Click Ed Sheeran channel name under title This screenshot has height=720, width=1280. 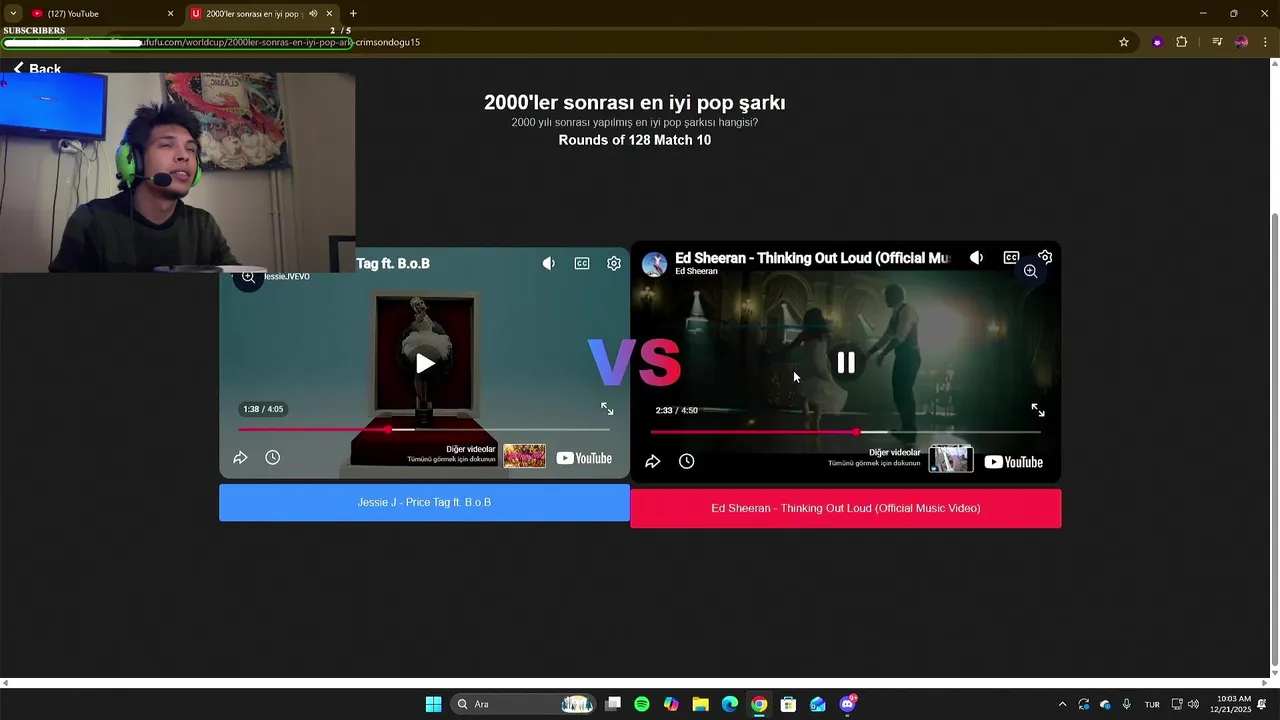click(696, 271)
